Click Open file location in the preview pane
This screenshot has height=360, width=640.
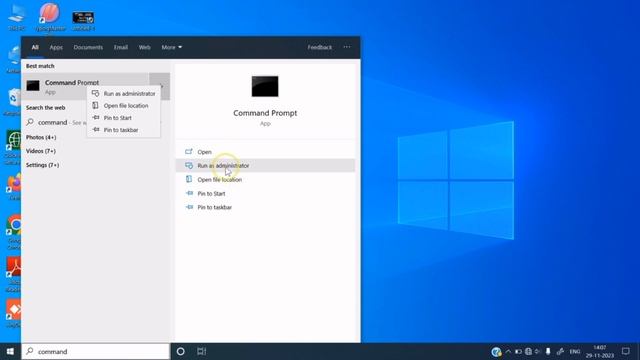click(x=265, y=180)
